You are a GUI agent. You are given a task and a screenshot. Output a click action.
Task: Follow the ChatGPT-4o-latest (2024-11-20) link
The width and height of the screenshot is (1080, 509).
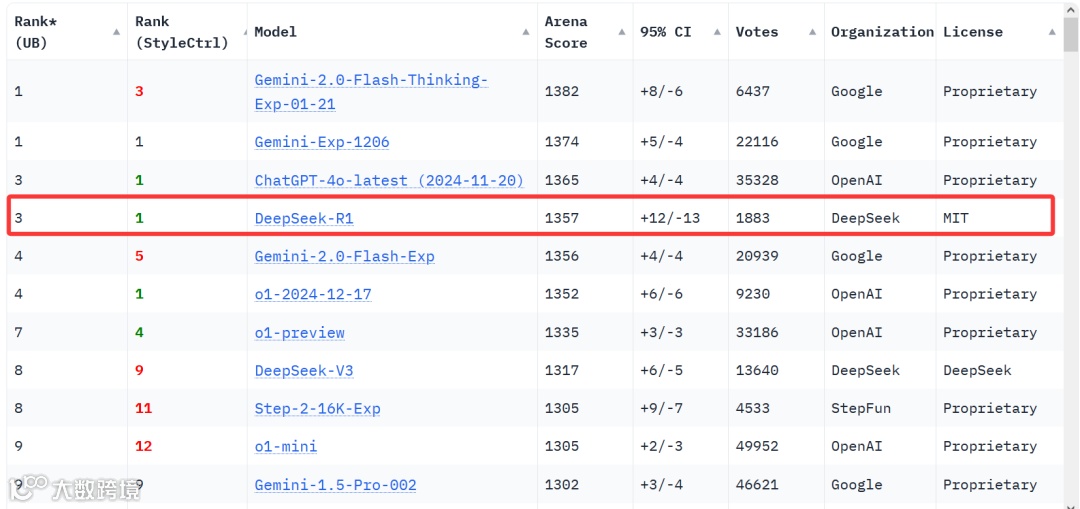[389, 180]
